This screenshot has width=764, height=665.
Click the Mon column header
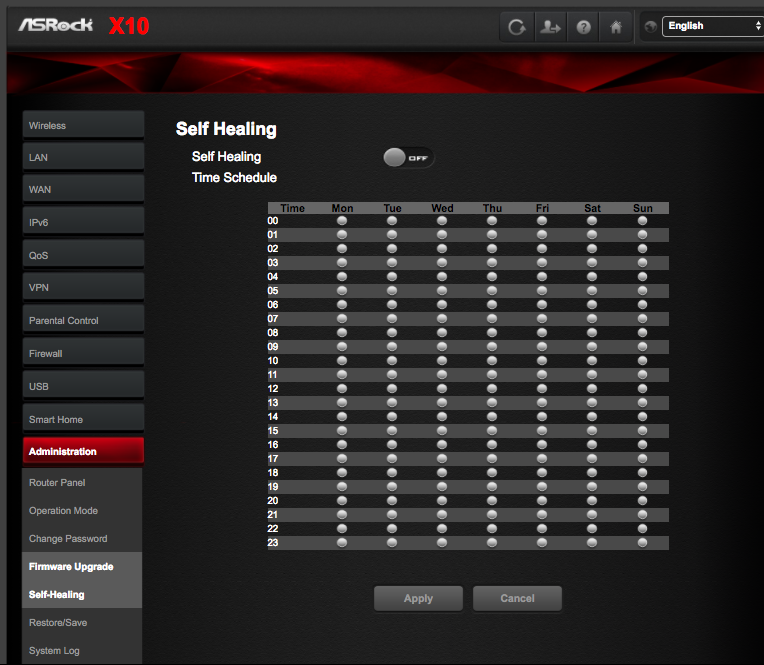pyautogui.click(x=342, y=208)
